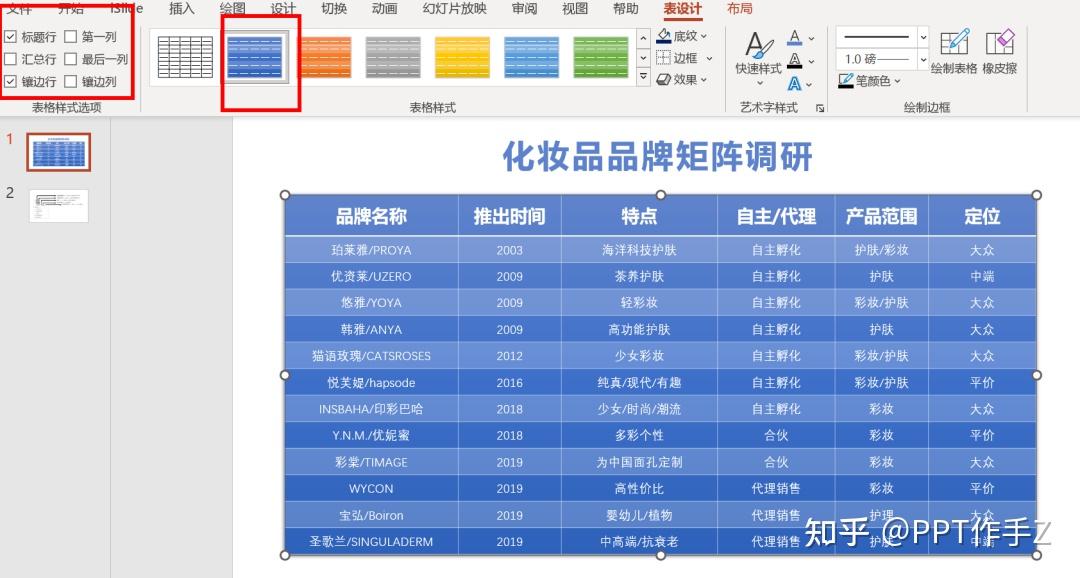Click the 效果 effects icon

663,80
